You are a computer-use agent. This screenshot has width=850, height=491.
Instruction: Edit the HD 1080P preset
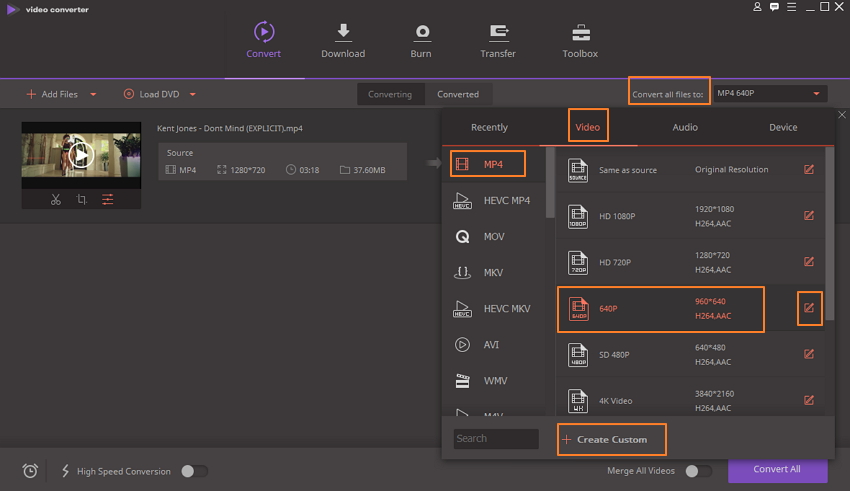[809, 216]
